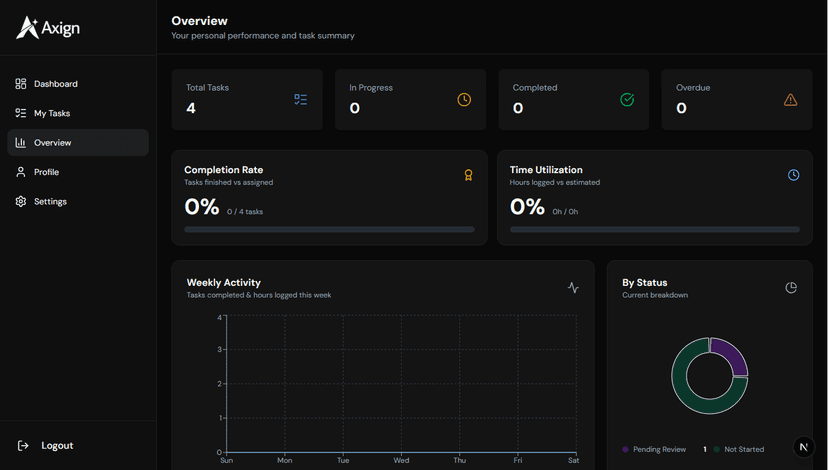
Task: Click the In Progress clock icon
Action: [x=464, y=100]
